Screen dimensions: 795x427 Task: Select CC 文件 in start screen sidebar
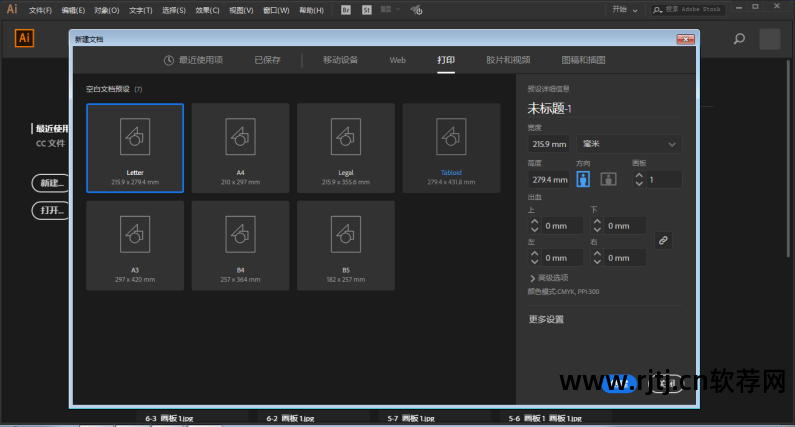click(x=50, y=144)
